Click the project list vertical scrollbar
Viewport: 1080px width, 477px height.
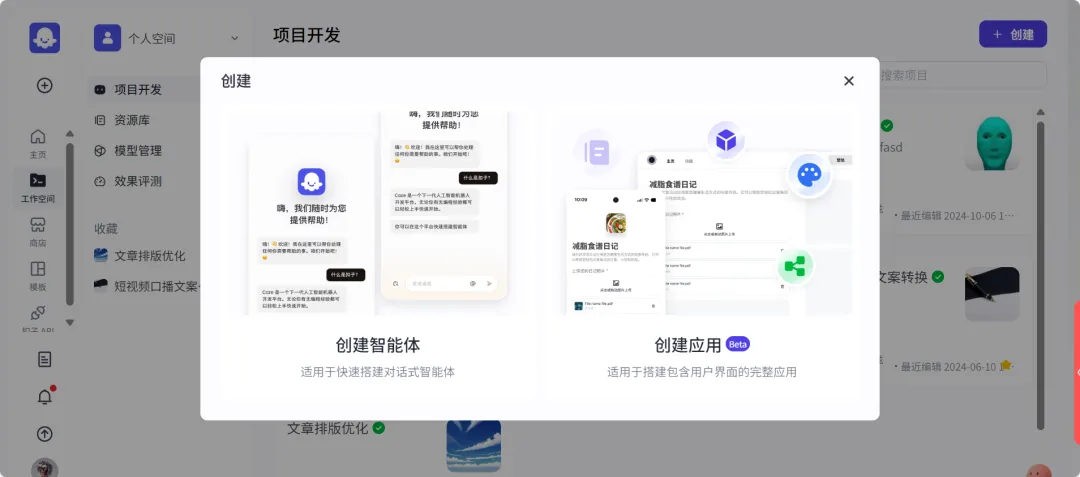coord(1041,275)
